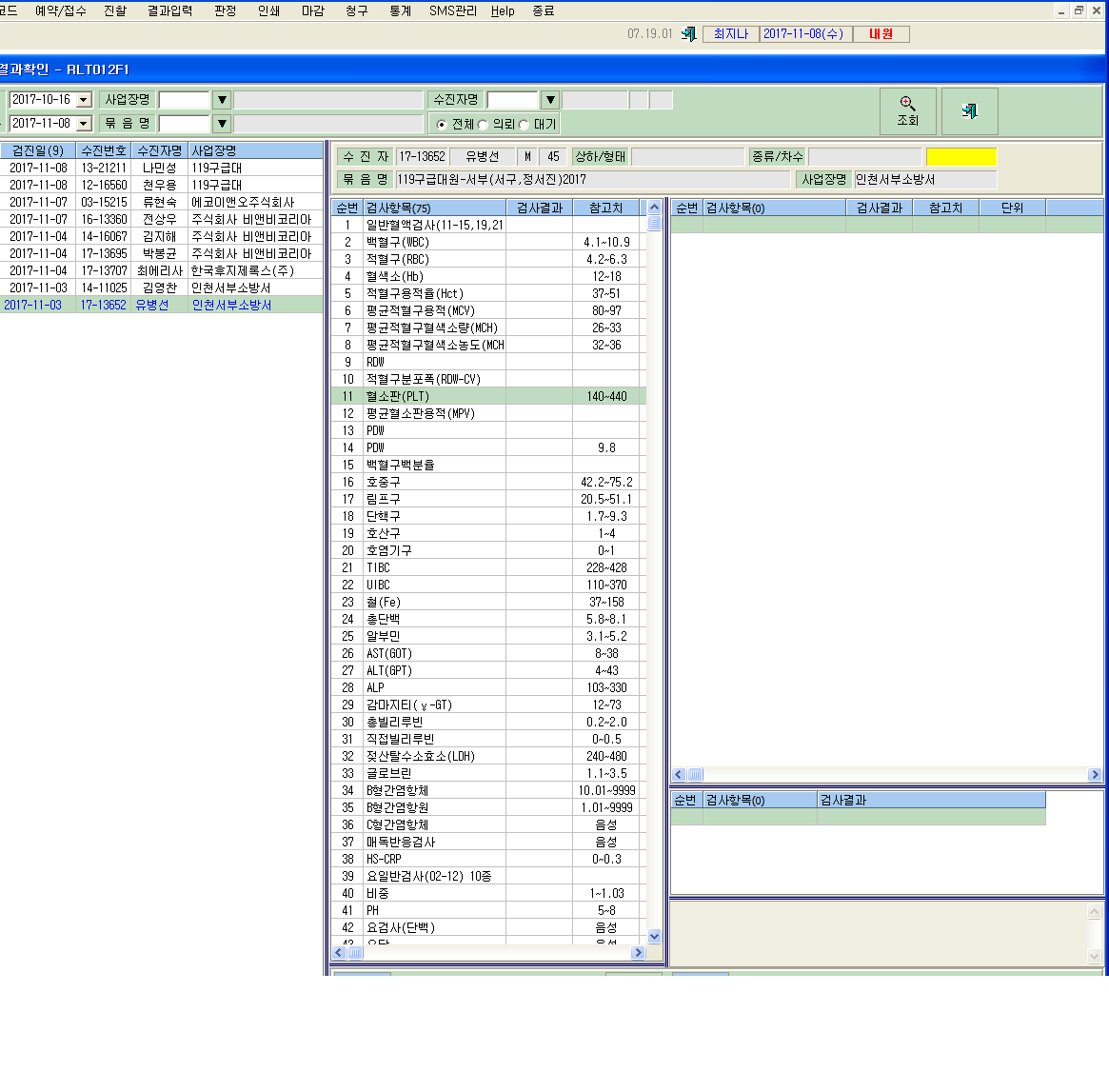This screenshot has height=1092, width=1109.
Task: Click right arrow of test list horizontal scrollbar
Action: tap(639, 953)
